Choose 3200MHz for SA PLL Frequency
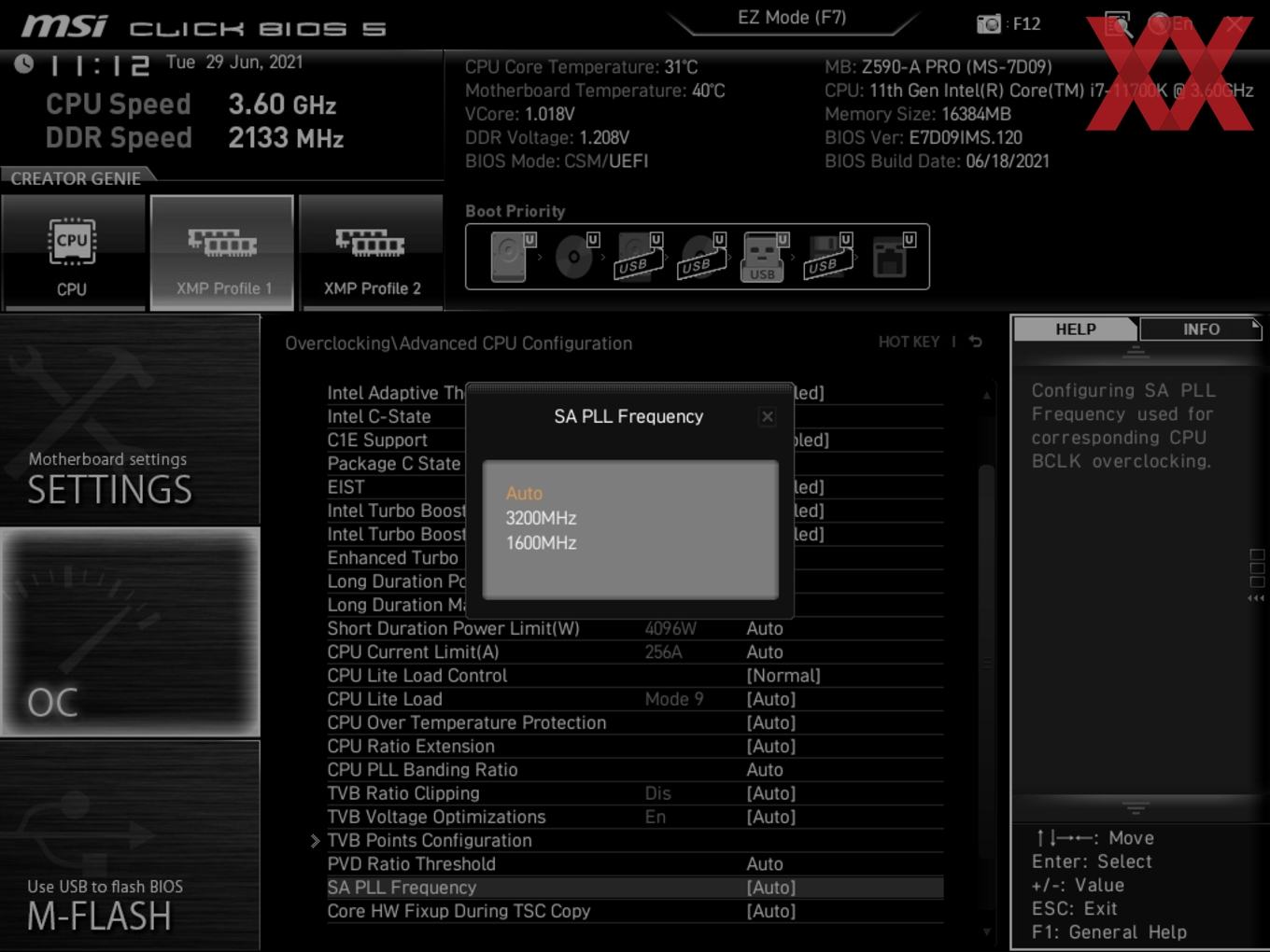Viewport: 1270px width, 952px height. tap(541, 518)
